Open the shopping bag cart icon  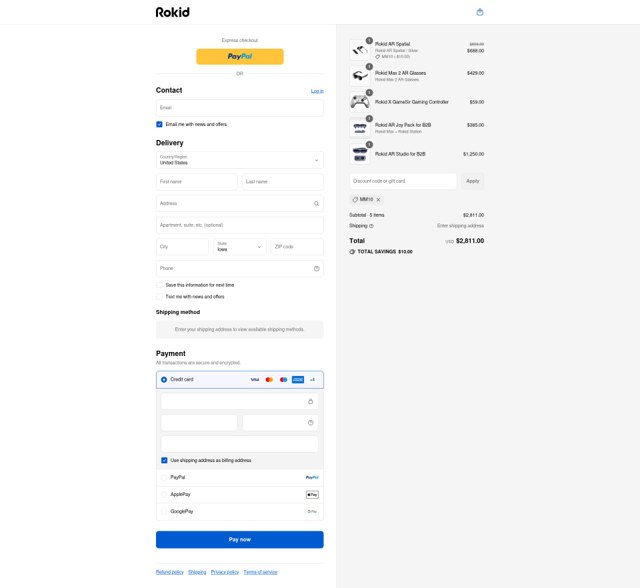point(480,12)
